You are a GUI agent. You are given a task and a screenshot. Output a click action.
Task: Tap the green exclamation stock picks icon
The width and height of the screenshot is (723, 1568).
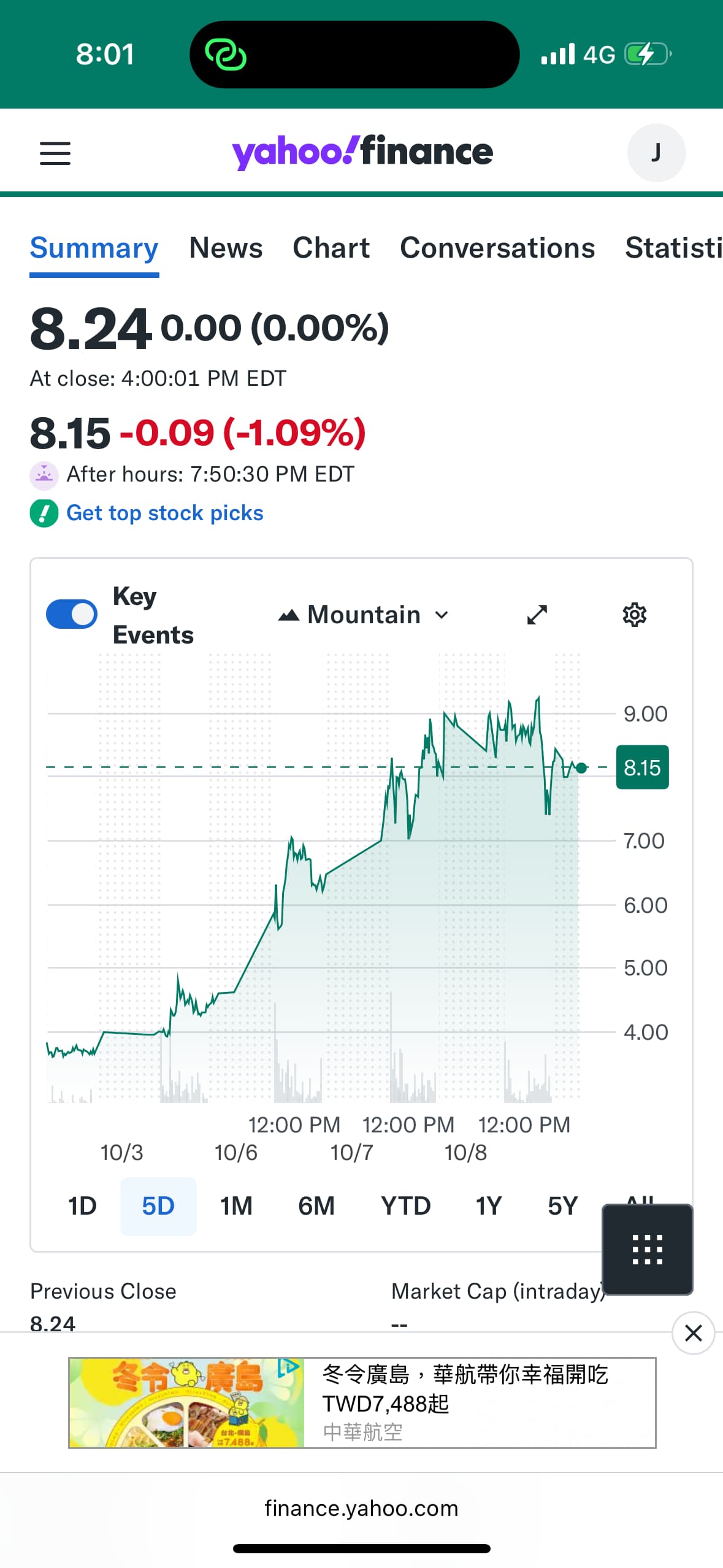pos(44,513)
